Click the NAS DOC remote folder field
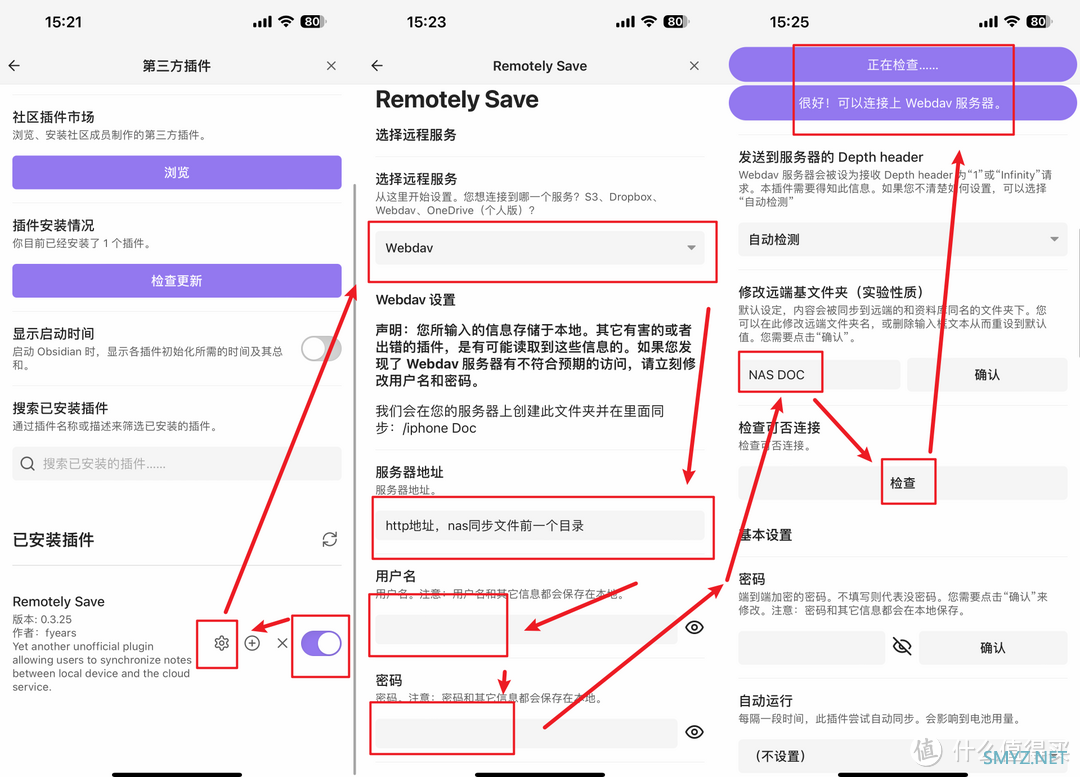Screen dimensions: 1080x777 click(820, 375)
